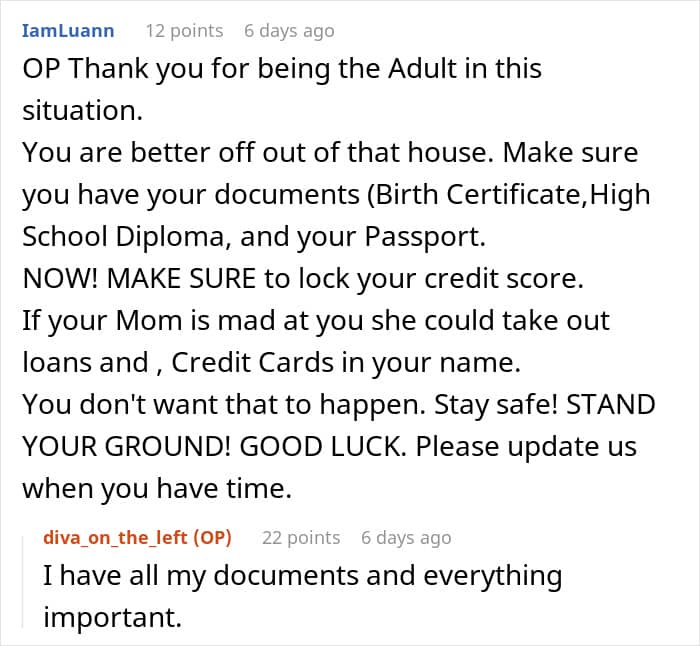Viewport: 700px width, 646px height.
Task: Click the OP reply's '6 days ago' timestamp
Action: tap(406, 538)
